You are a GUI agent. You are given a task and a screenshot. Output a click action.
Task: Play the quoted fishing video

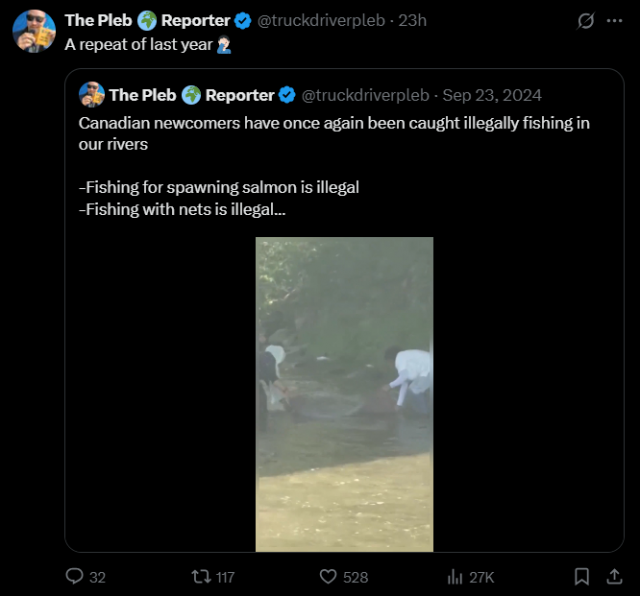(344, 394)
